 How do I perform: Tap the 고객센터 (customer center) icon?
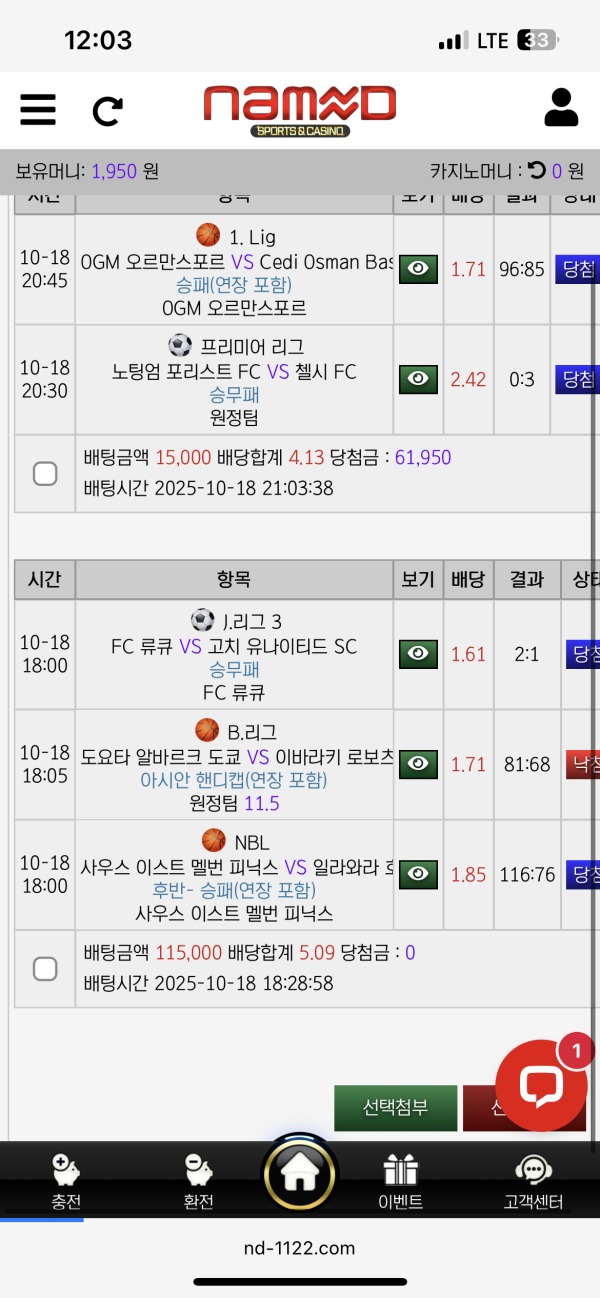coord(533,1175)
